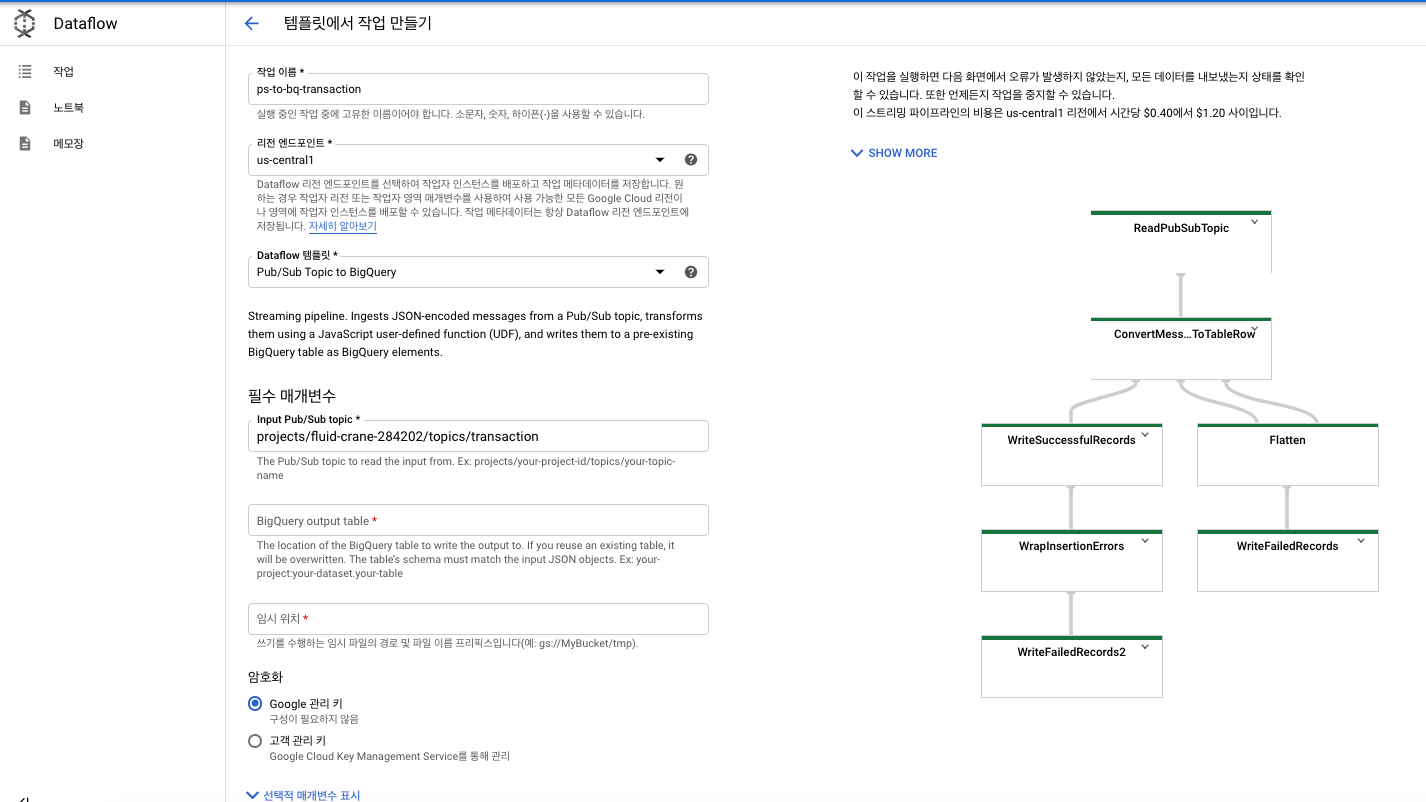Click the 임시 위치 input field
This screenshot has height=802, width=1426.
478,619
